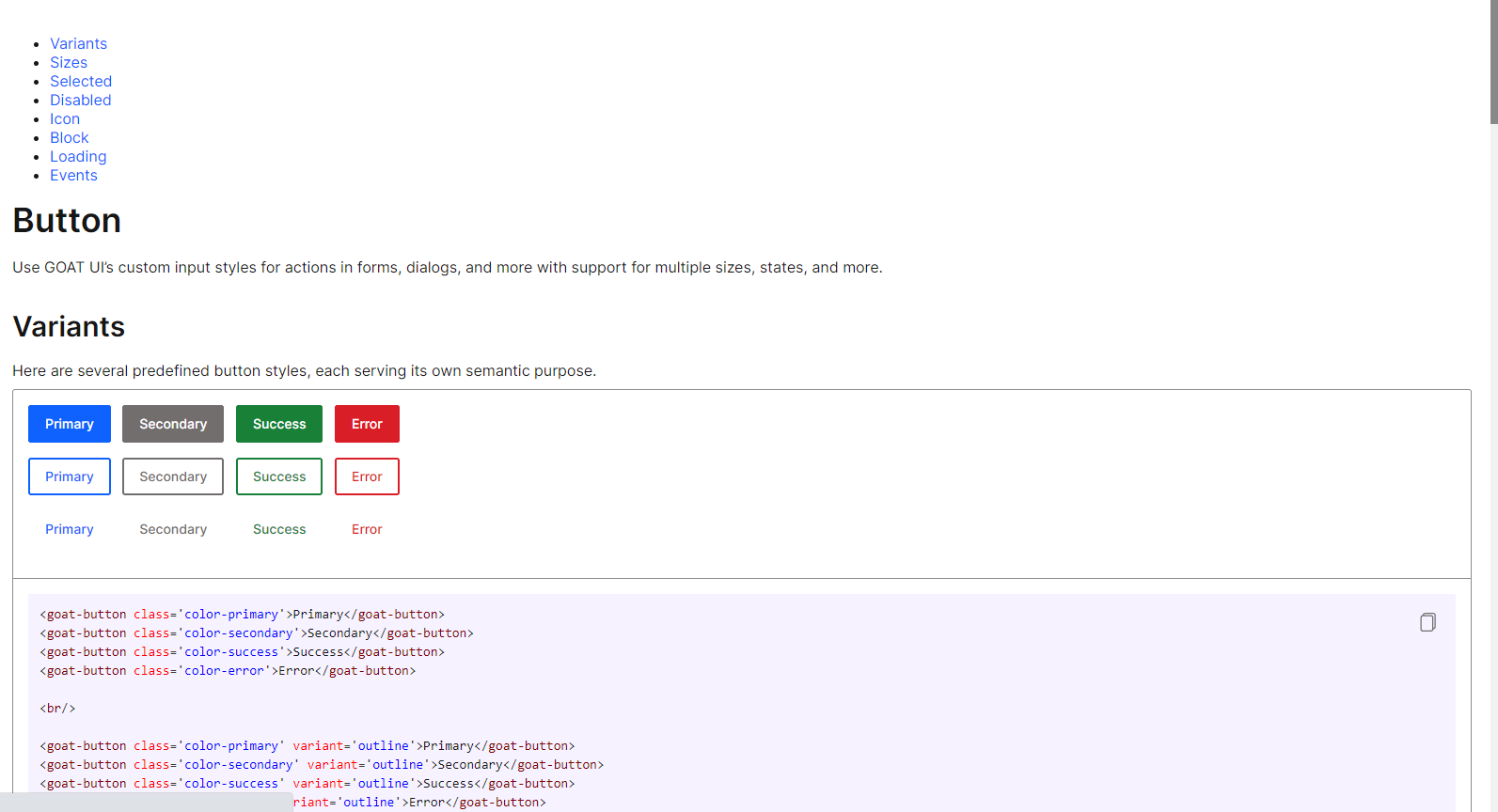Click the outlined Error button
Viewport: 1498px width, 812px height.
(367, 476)
